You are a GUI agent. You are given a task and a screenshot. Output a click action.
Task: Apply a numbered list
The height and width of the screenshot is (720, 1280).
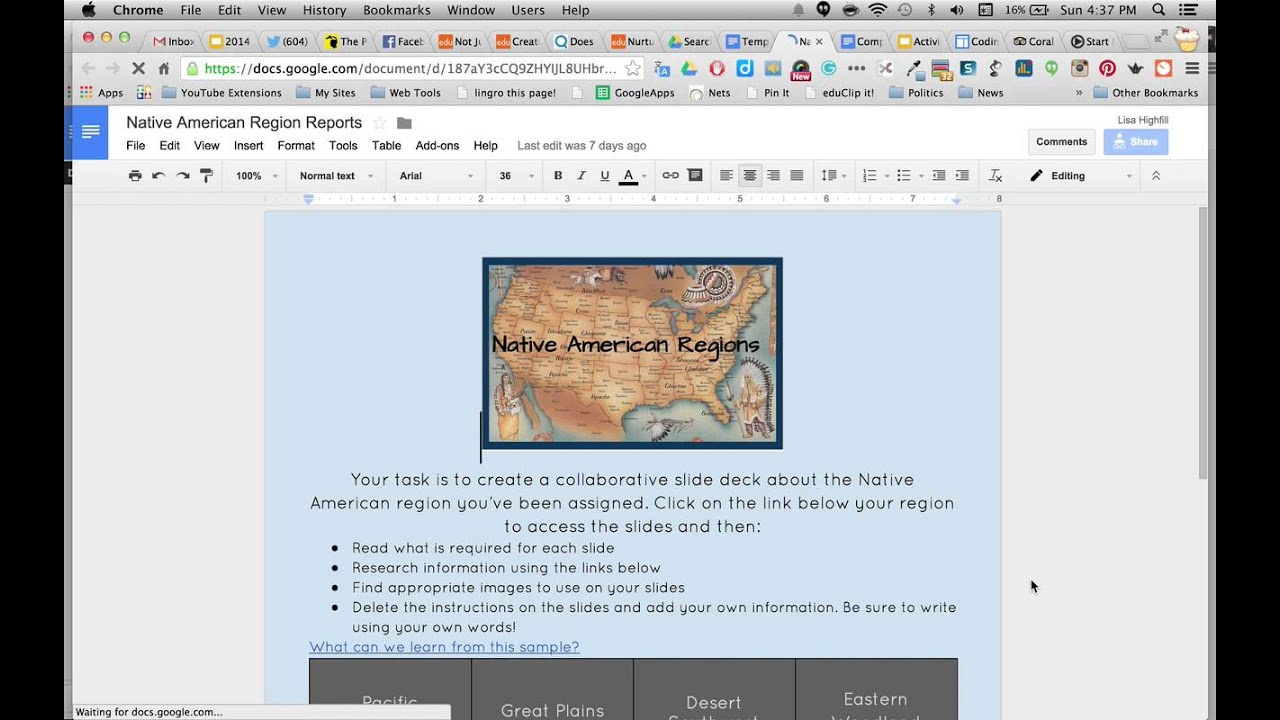point(869,175)
